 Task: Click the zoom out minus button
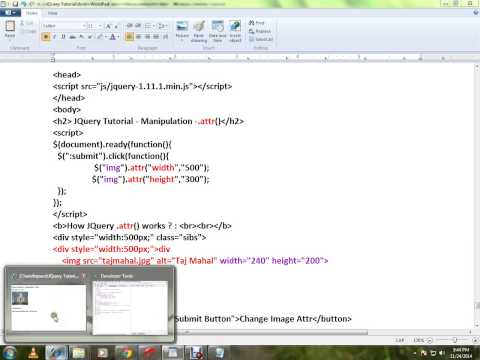coord(430,340)
